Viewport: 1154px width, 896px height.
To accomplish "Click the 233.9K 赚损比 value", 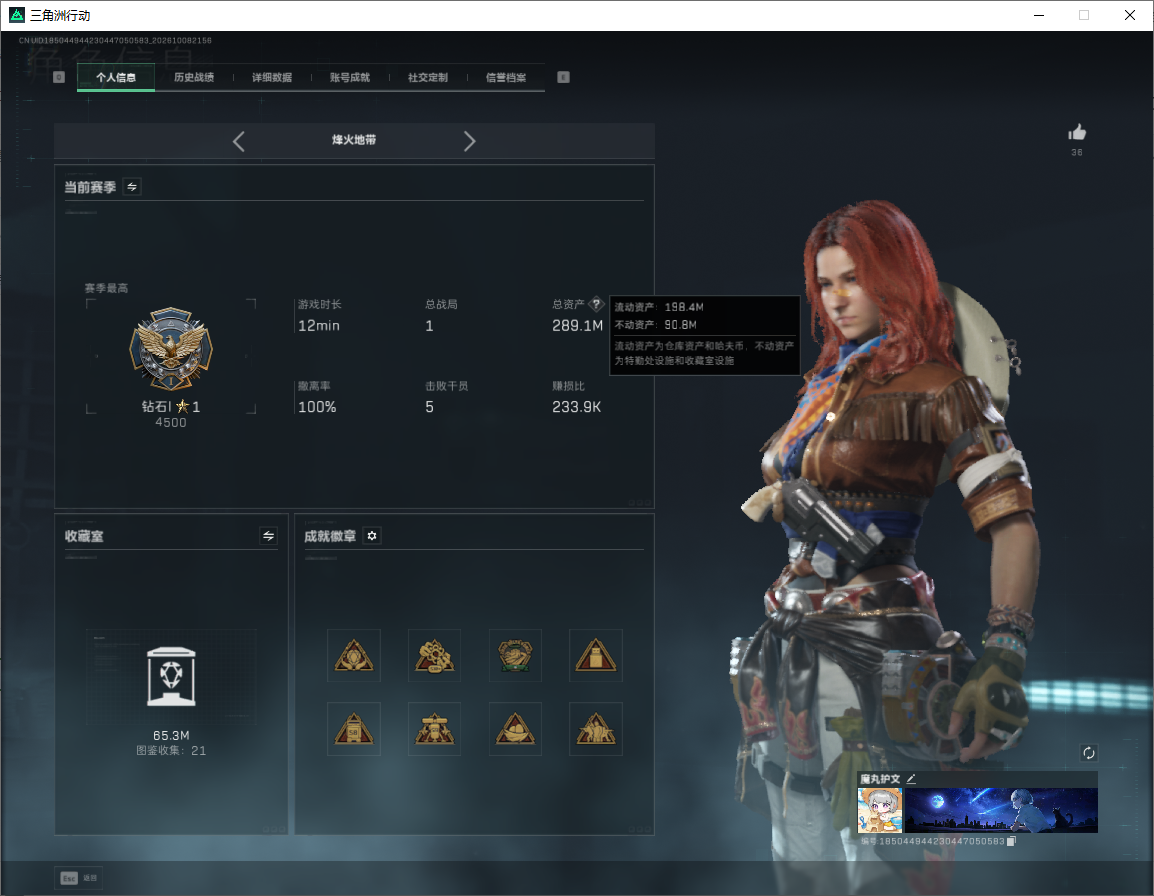I will 576,407.
